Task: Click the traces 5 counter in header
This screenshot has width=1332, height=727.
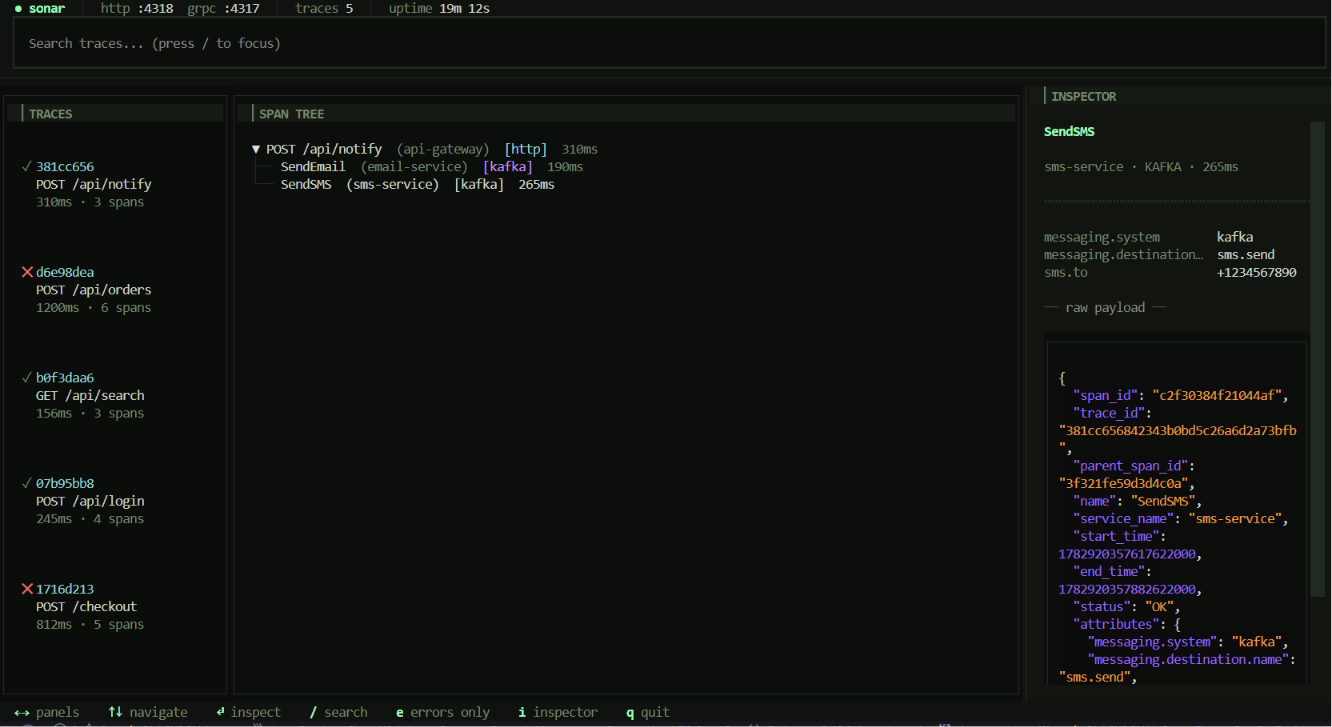Action: pyautogui.click(x=324, y=8)
